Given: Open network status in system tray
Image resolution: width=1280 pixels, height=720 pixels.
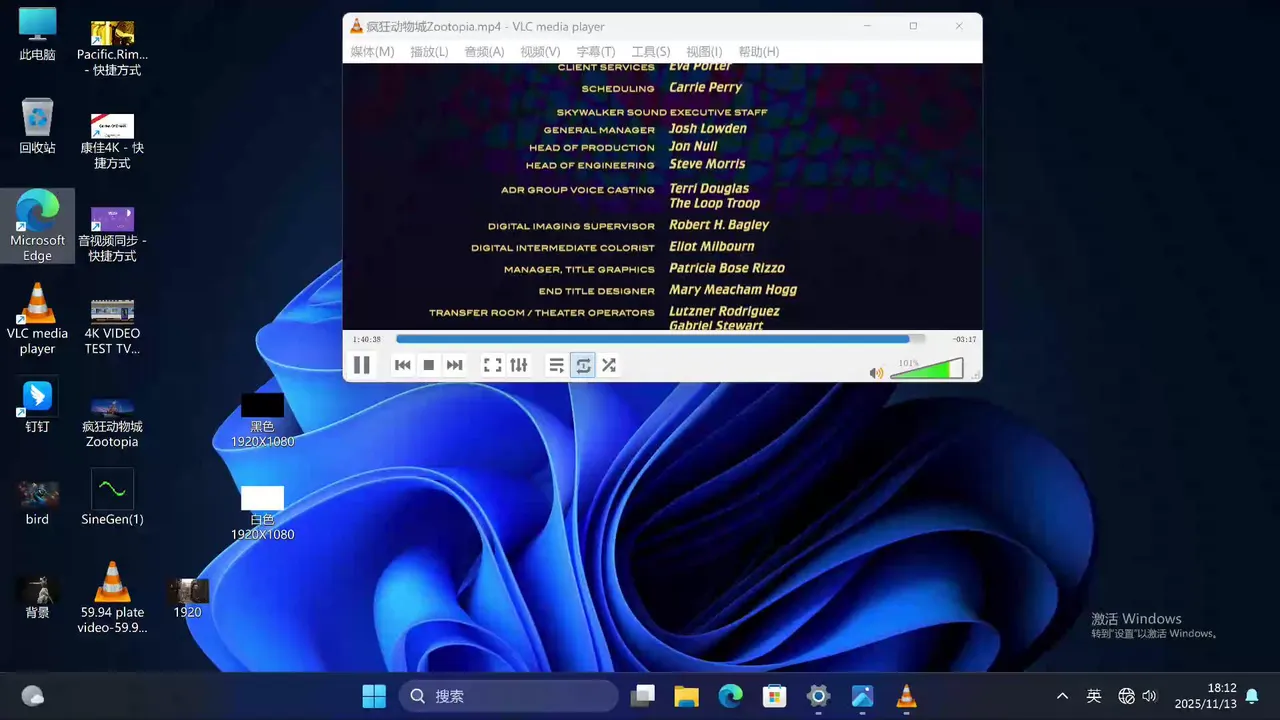Looking at the screenshot, I should tap(1126, 696).
